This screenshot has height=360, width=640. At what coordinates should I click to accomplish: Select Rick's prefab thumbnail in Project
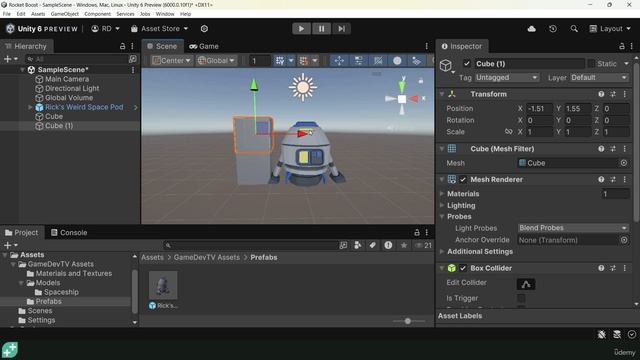[163, 285]
